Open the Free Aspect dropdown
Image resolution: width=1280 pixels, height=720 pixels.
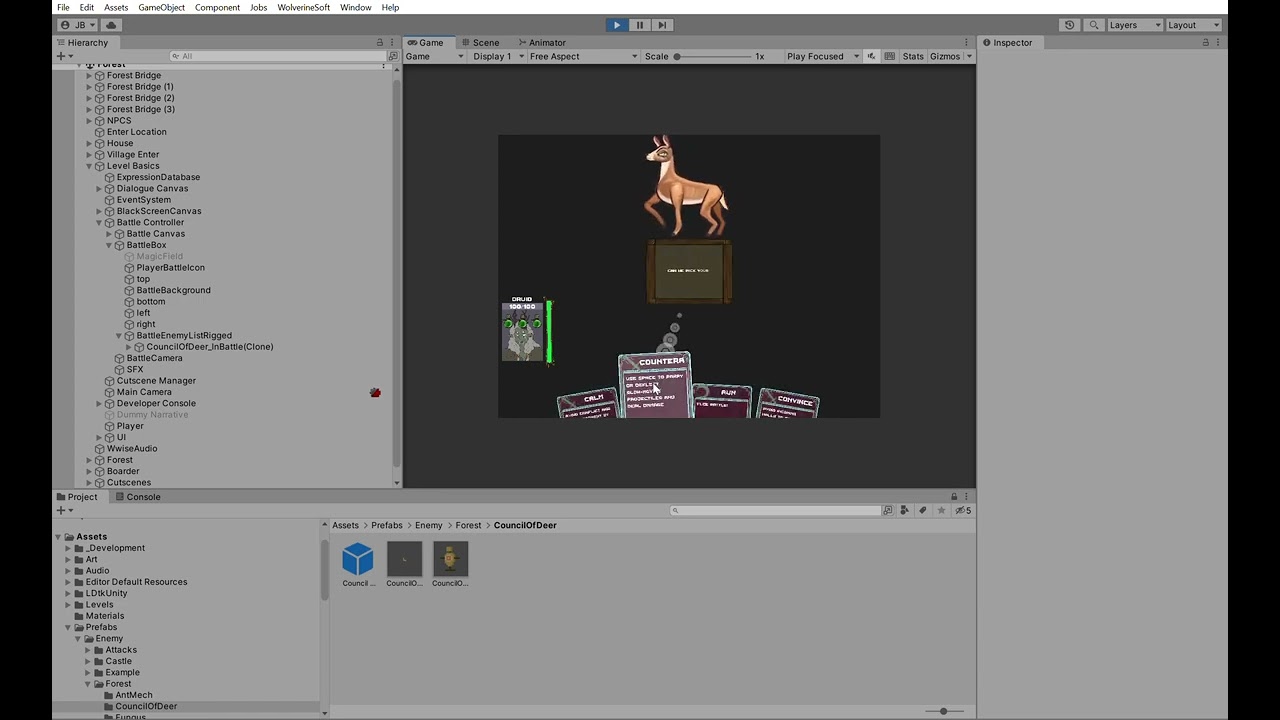583,57
